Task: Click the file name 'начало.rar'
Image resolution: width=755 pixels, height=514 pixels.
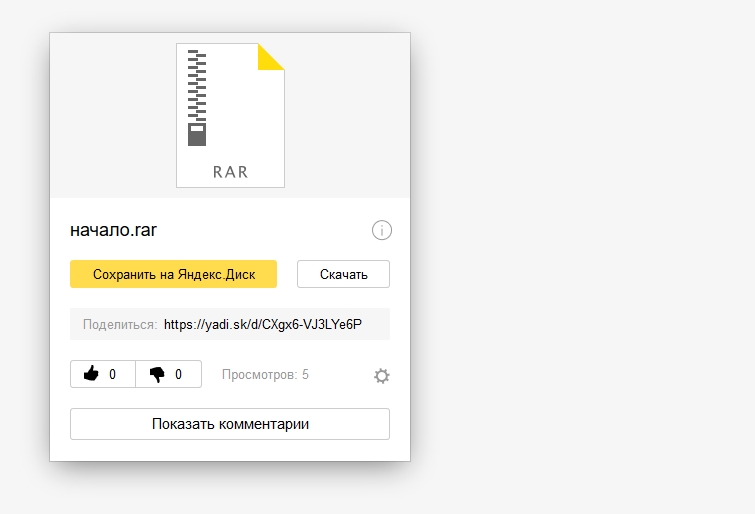Action: pyautogui.click(x=114, y=230)
